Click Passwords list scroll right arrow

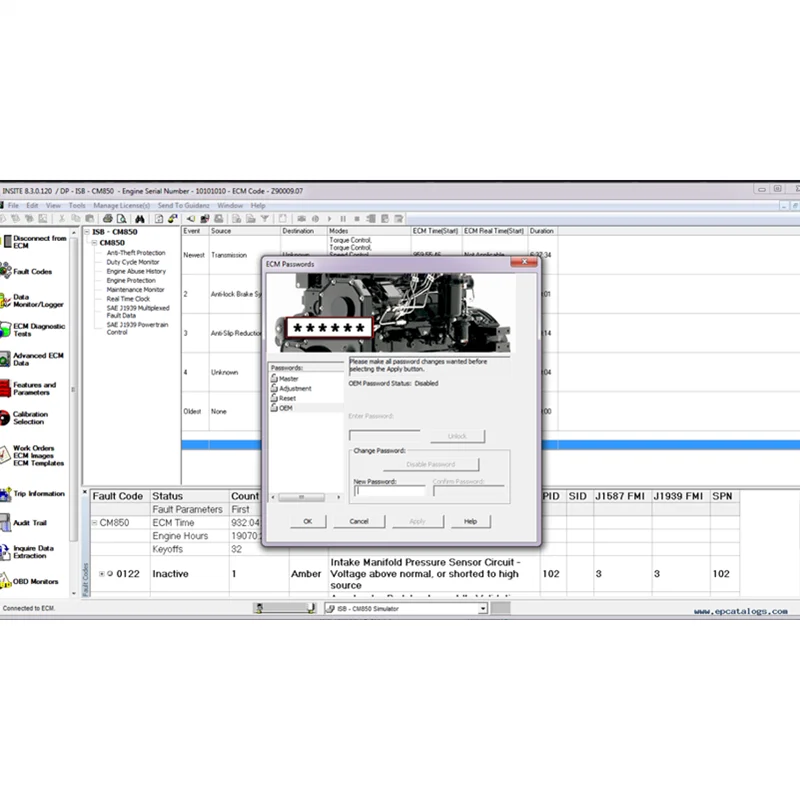(338, 497)
